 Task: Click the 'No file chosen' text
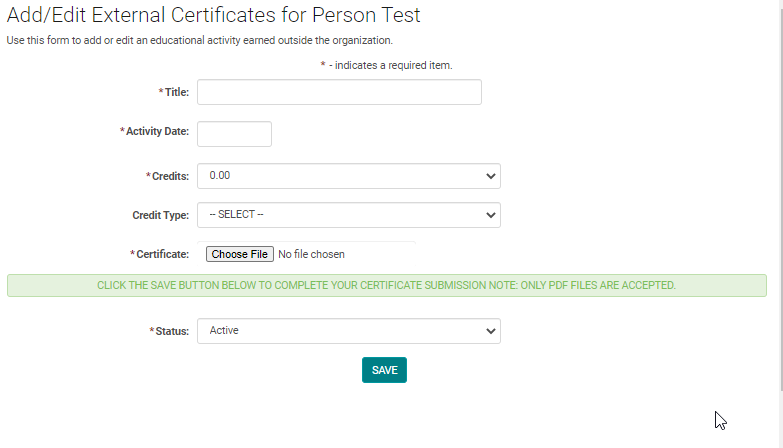point(311,255)
